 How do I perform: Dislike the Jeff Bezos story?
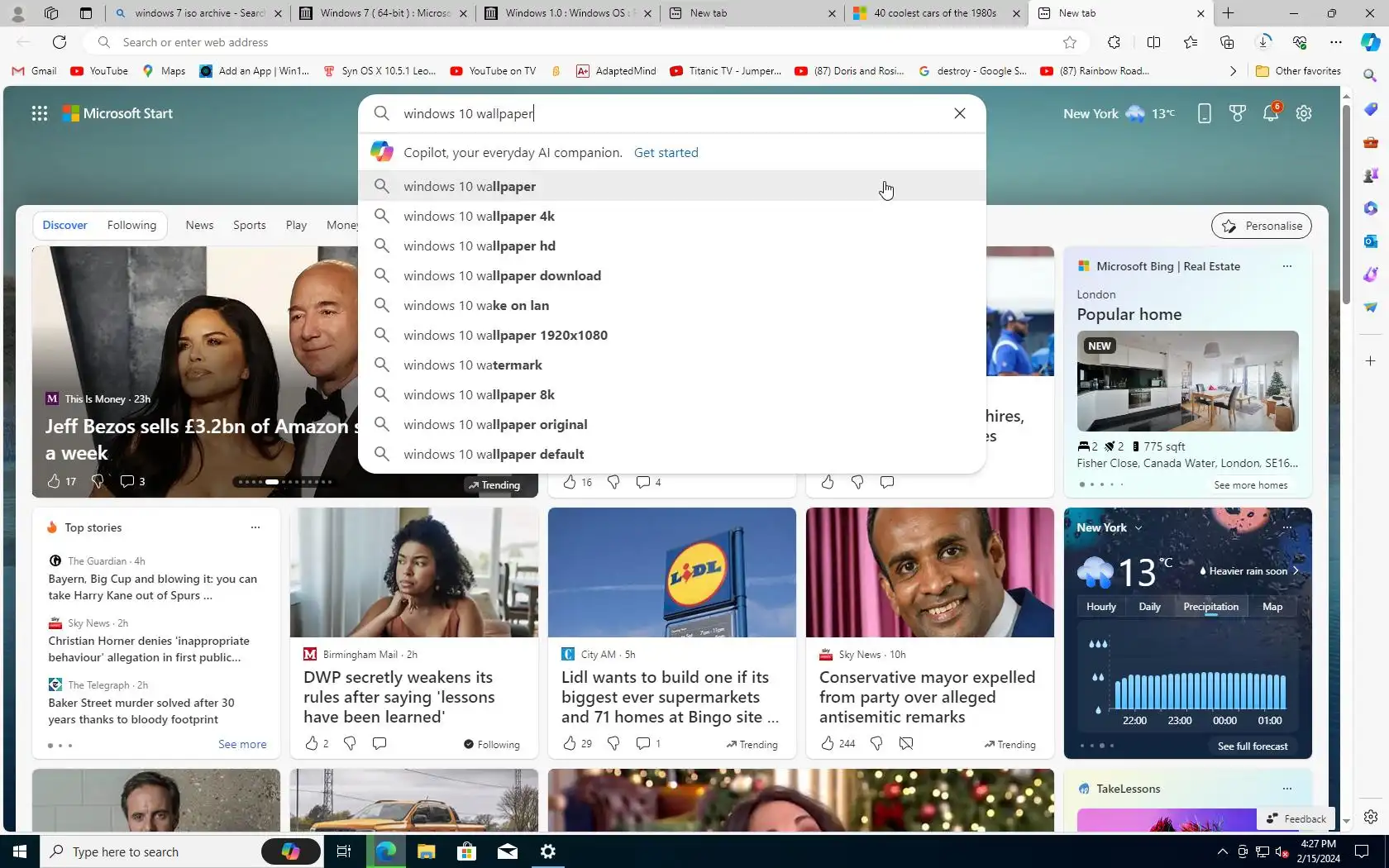(x=98, y=481)
